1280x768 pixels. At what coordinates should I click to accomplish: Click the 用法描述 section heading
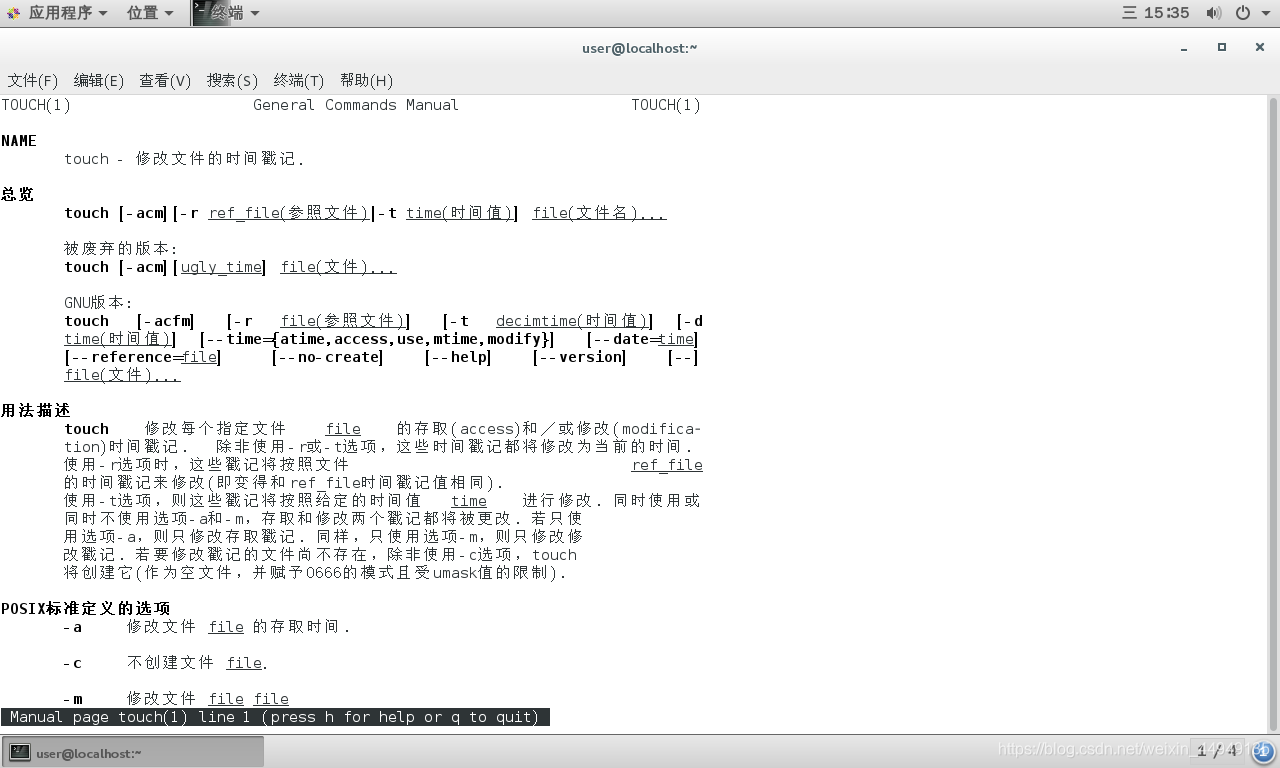[x=36, y=411]
